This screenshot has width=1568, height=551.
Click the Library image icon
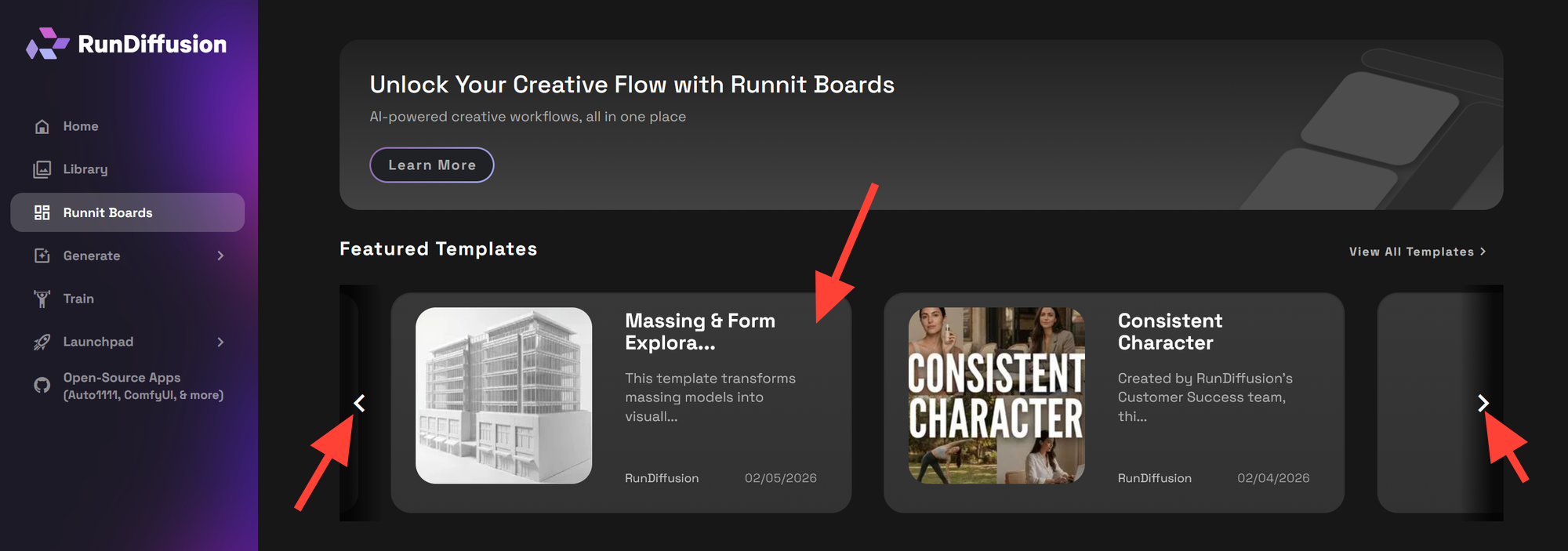pyautogui.click(x=42, y=169)
